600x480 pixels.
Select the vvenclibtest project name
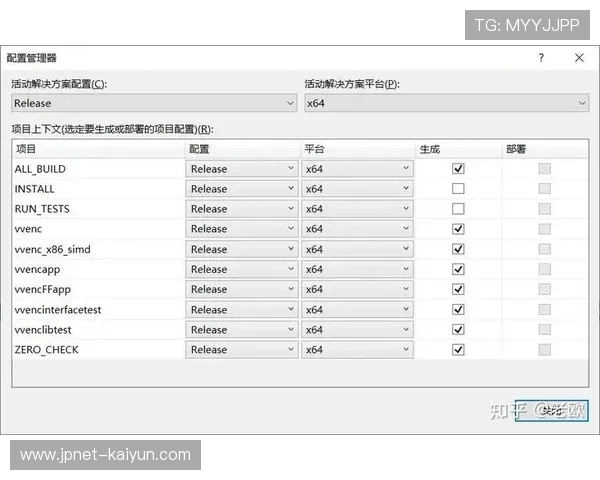click(x=43, y=330)
